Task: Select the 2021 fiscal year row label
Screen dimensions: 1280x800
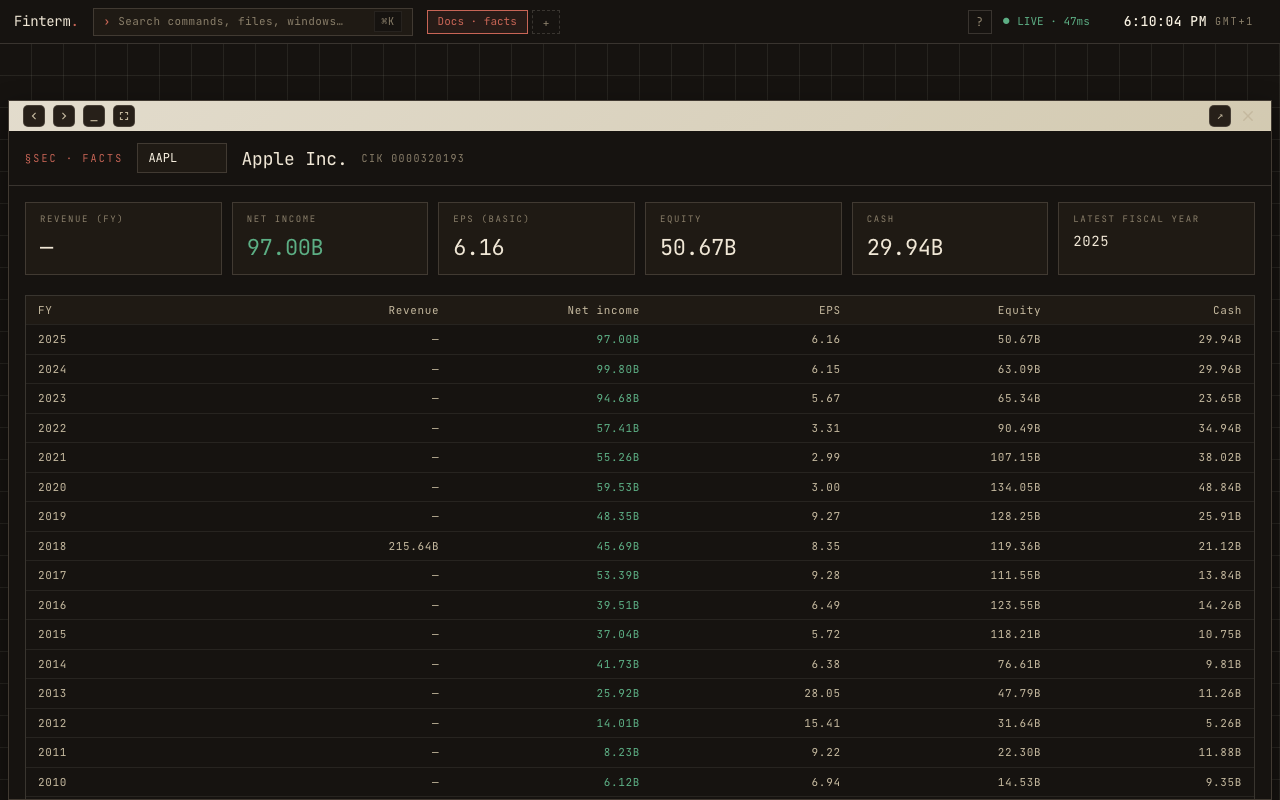Action: [x=52, y=458]
